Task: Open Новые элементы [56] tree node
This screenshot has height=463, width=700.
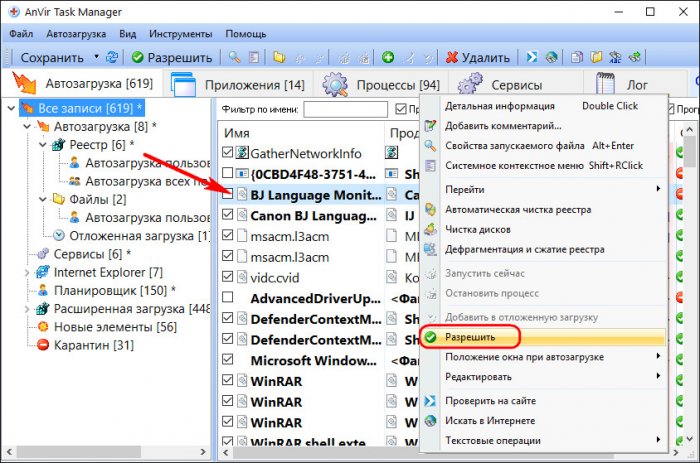Action: 115,327
